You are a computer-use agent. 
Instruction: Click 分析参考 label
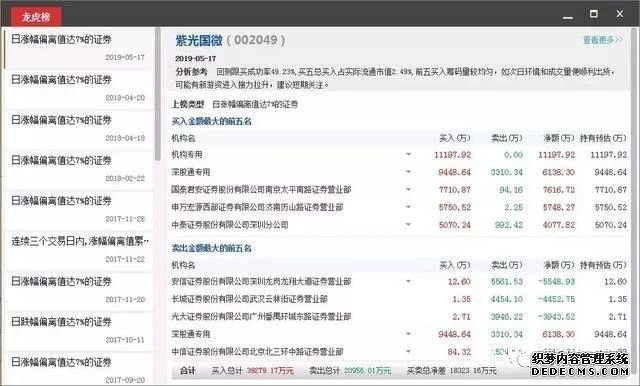click(191, 72)
